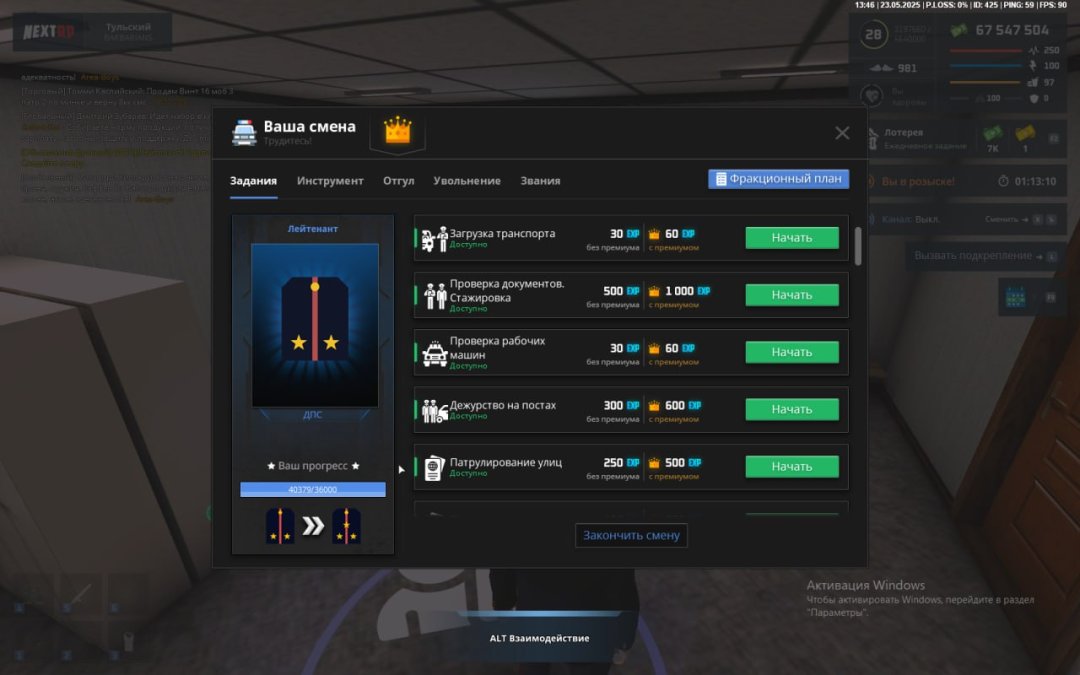Click the Патрулирование улиц document icon
The image size is (1080, 675).
tap(433, 468)
